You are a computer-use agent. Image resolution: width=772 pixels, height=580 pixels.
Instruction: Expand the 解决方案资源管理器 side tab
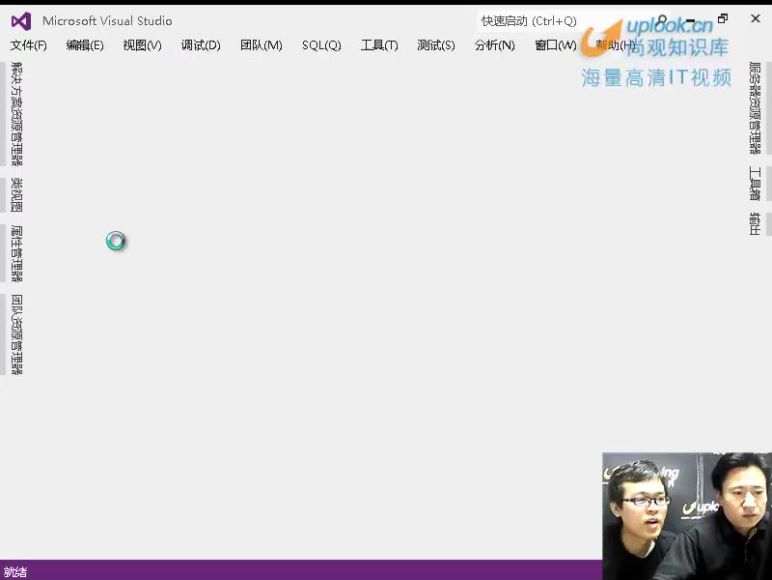(16, 114)
